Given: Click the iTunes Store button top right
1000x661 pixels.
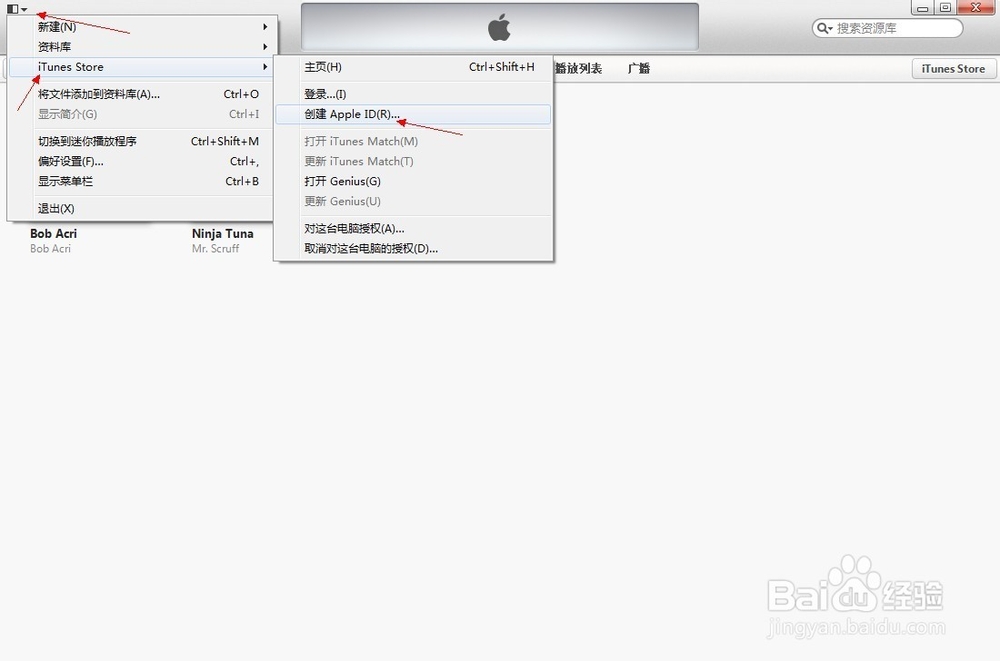Looking at the screenshot, I should point(953,68).
